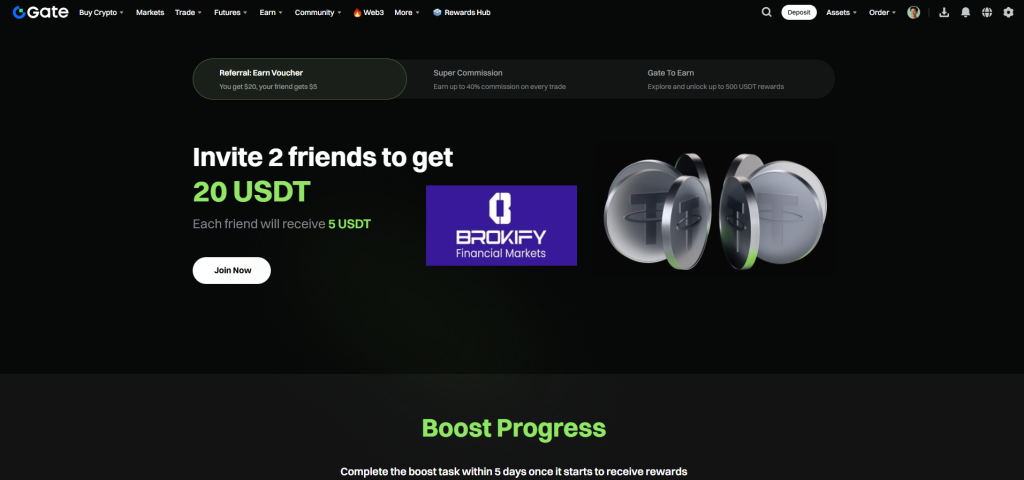Click the Deposit button

point(799,12)
